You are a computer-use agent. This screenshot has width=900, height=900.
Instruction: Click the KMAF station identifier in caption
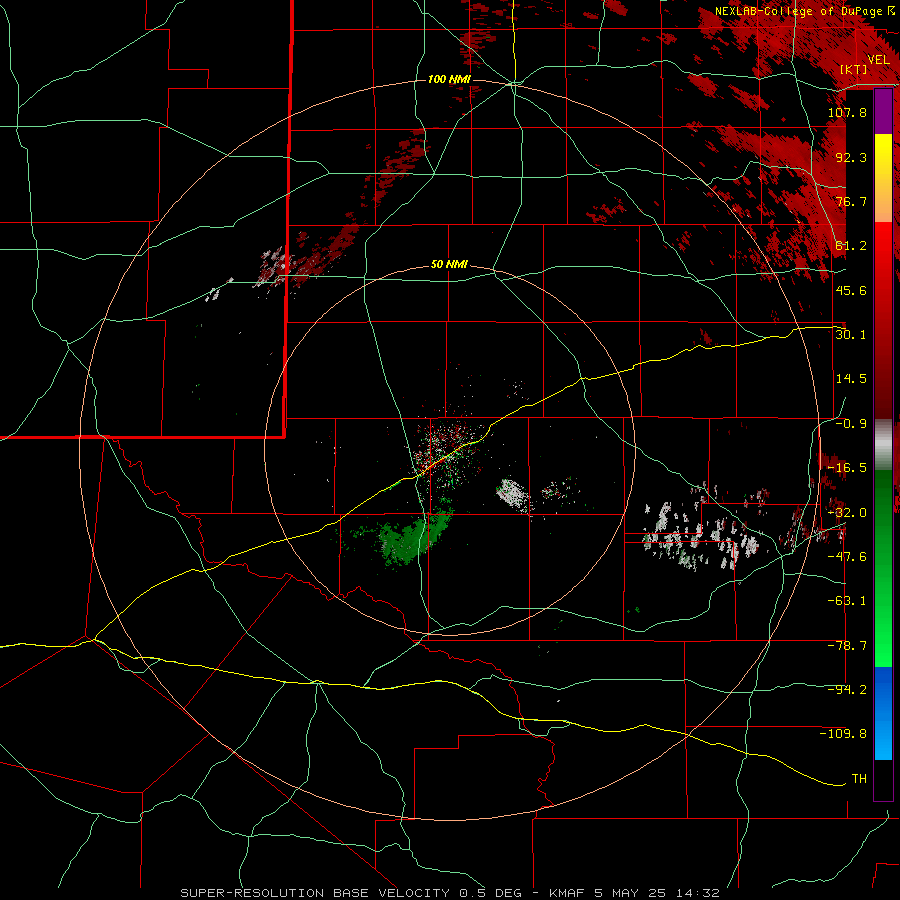(567, 893)
